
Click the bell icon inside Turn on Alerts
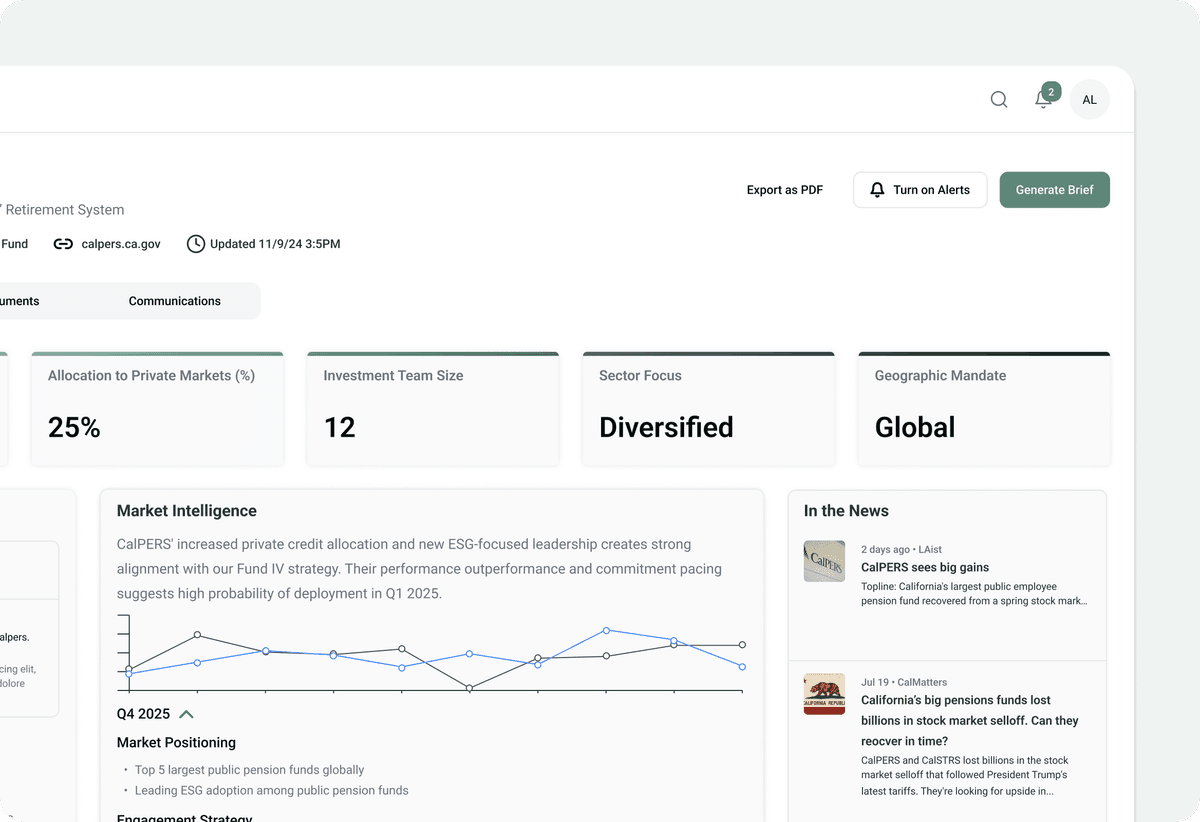878,189
